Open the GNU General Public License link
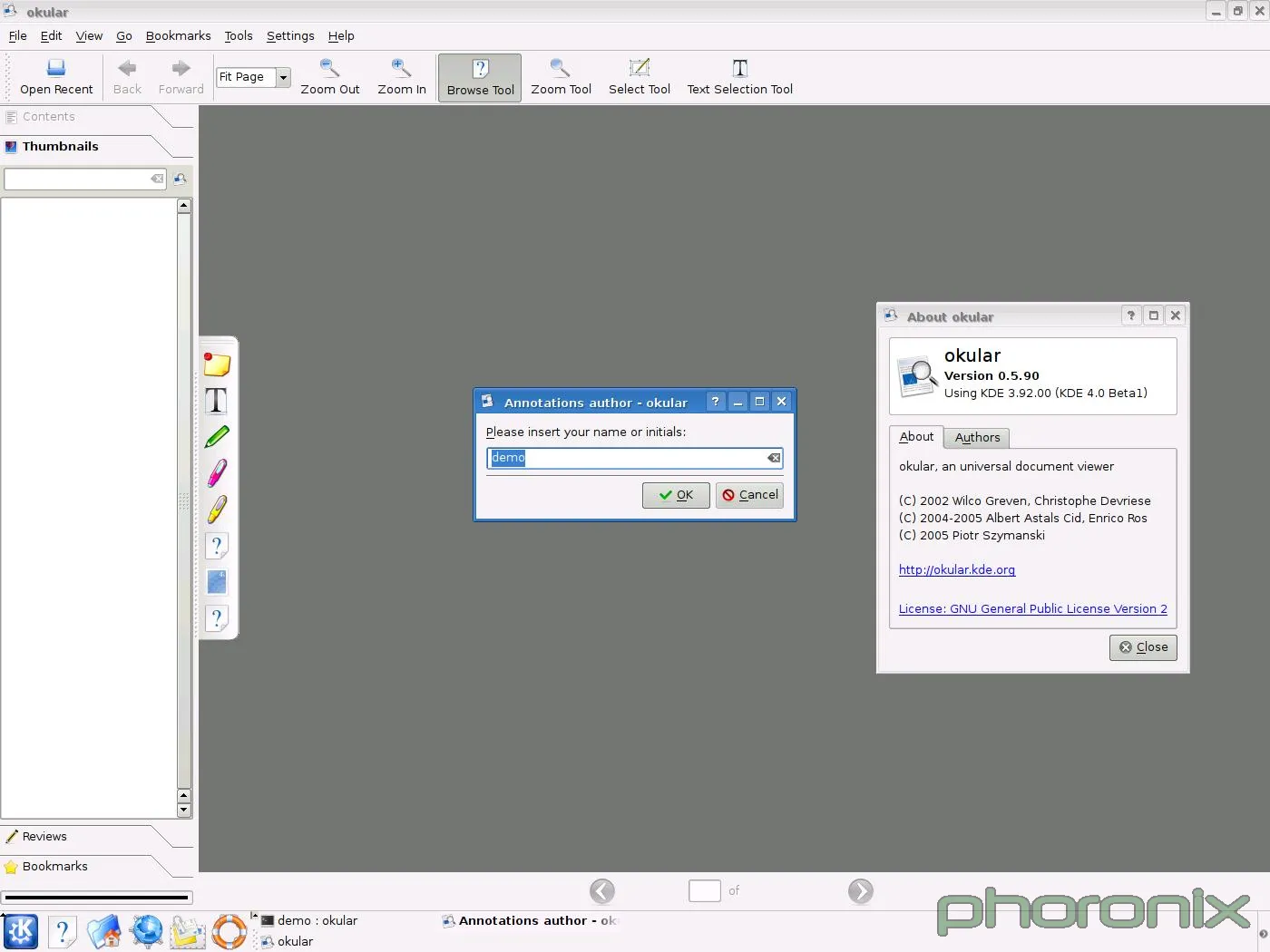The height and width of the screenshot is (952, 1270). pyautogui.click(x=1032, y=609)
